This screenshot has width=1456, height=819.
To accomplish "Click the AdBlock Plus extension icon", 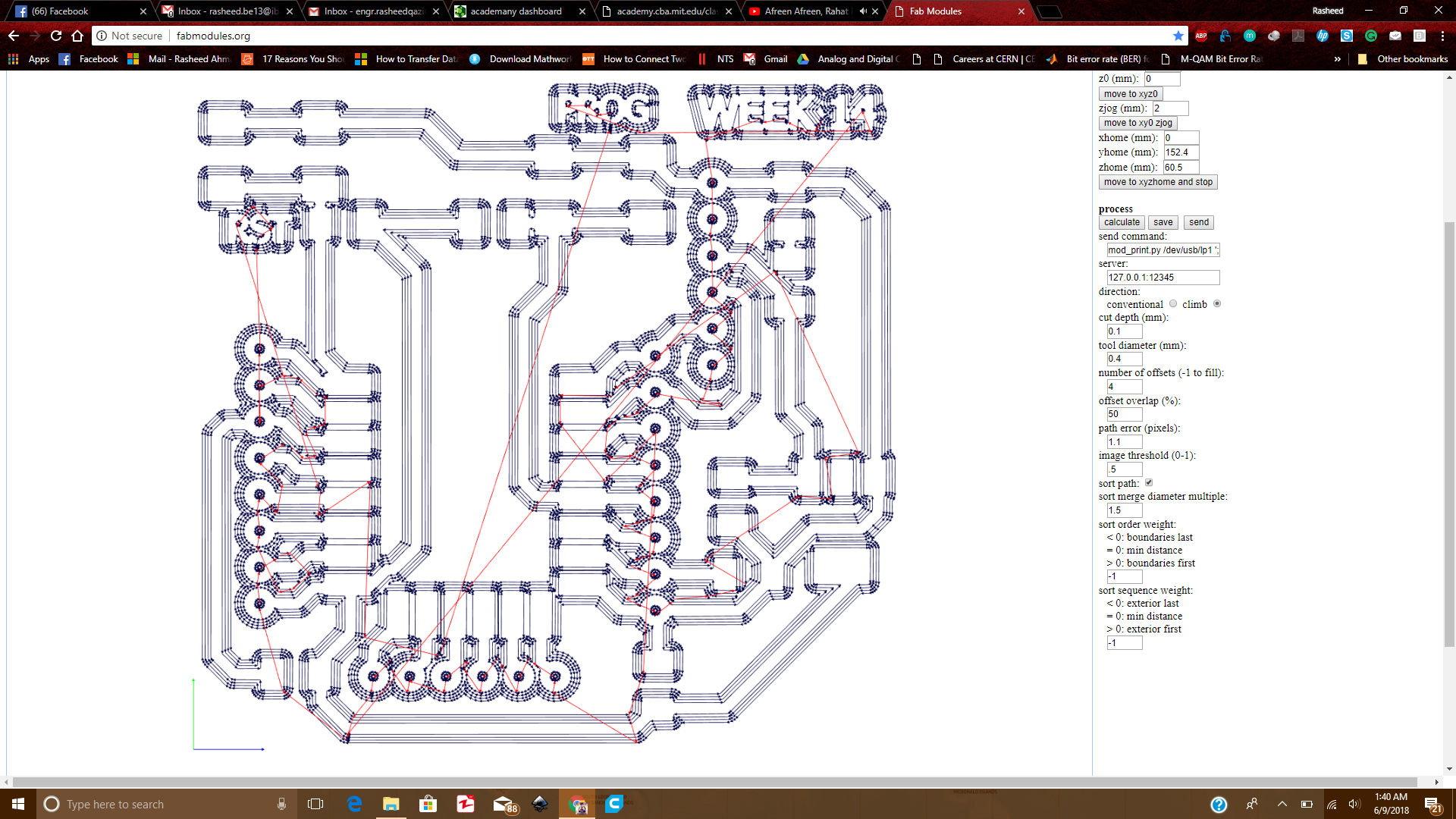I will [x=1201, y=36].
